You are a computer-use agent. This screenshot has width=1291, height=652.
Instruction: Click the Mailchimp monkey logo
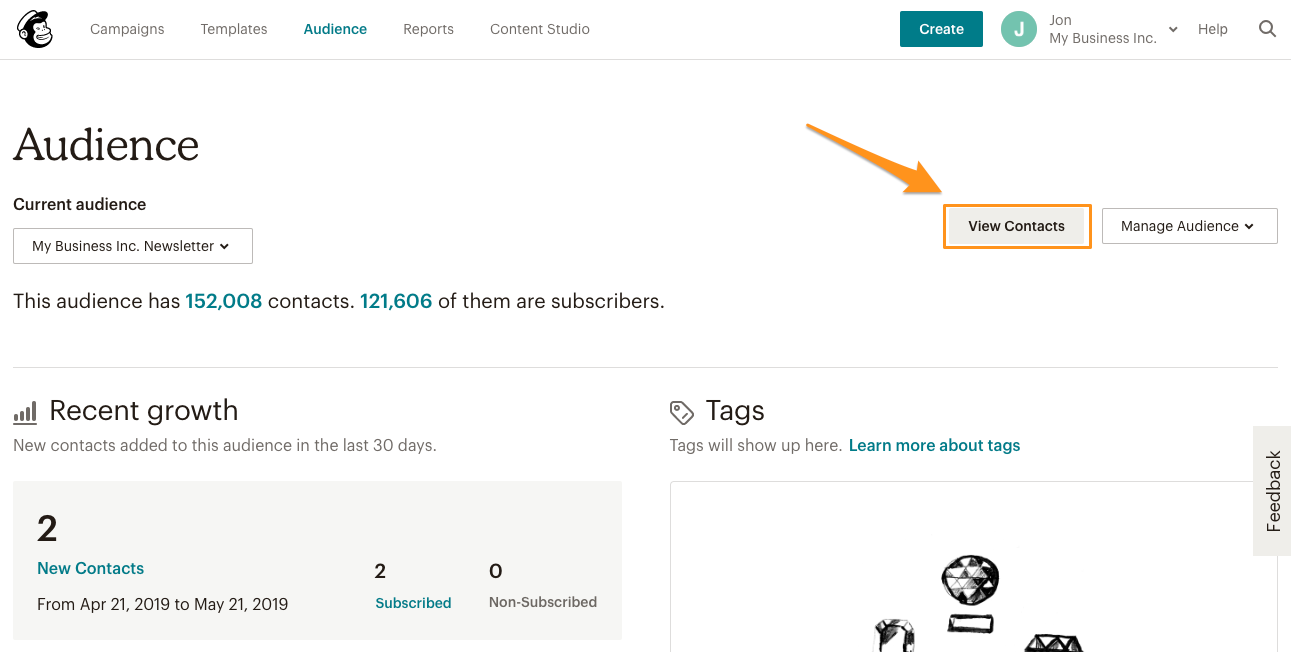pyautogui.click(x=35, y=29)
